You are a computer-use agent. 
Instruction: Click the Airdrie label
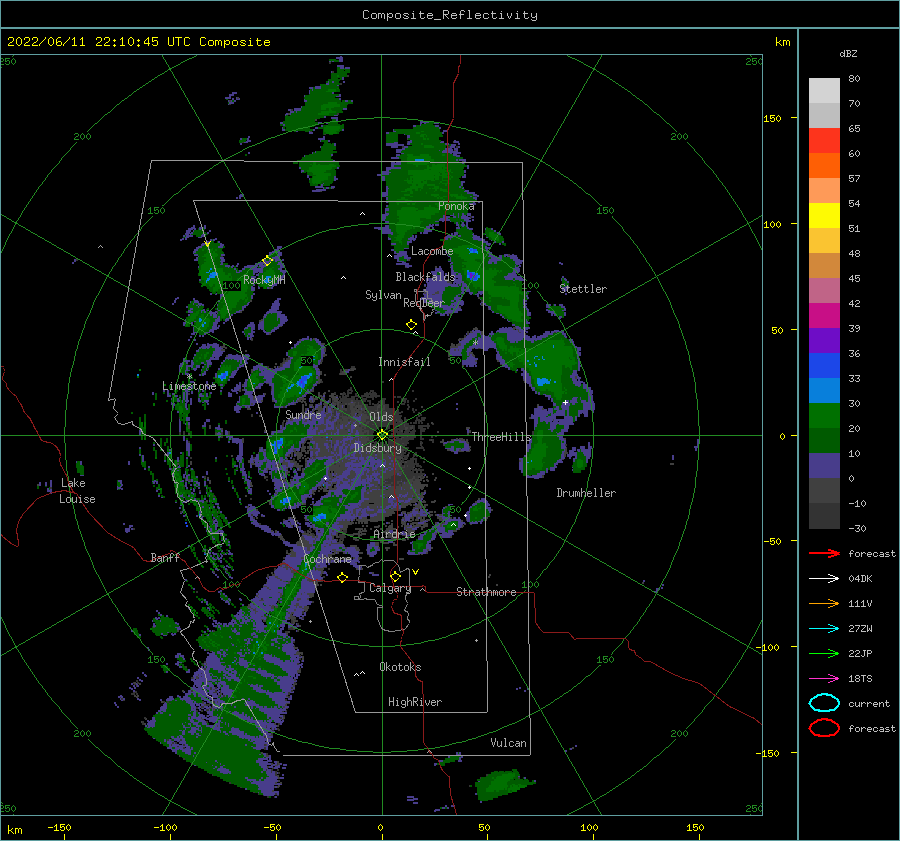pyautogui.click(x=394, y=534)
